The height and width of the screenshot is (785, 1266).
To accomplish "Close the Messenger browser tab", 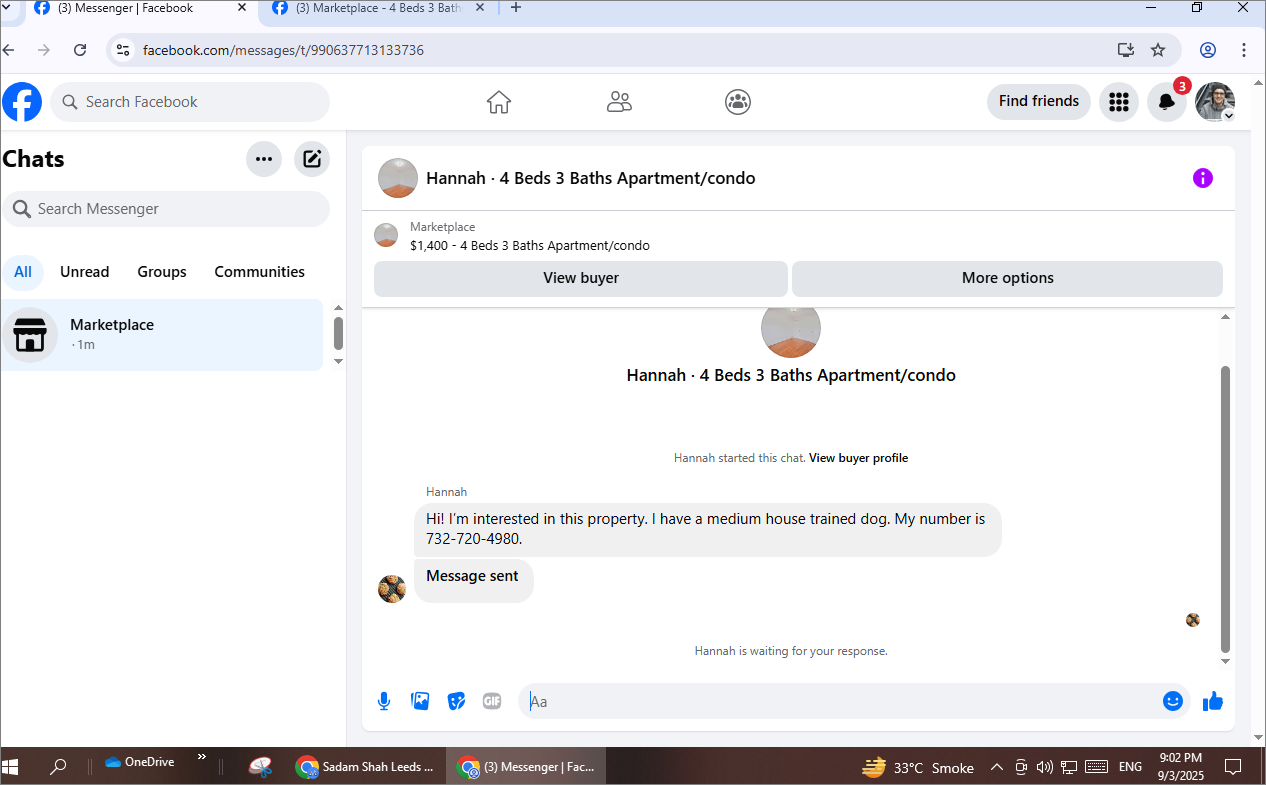I will (x=241, y=8).
